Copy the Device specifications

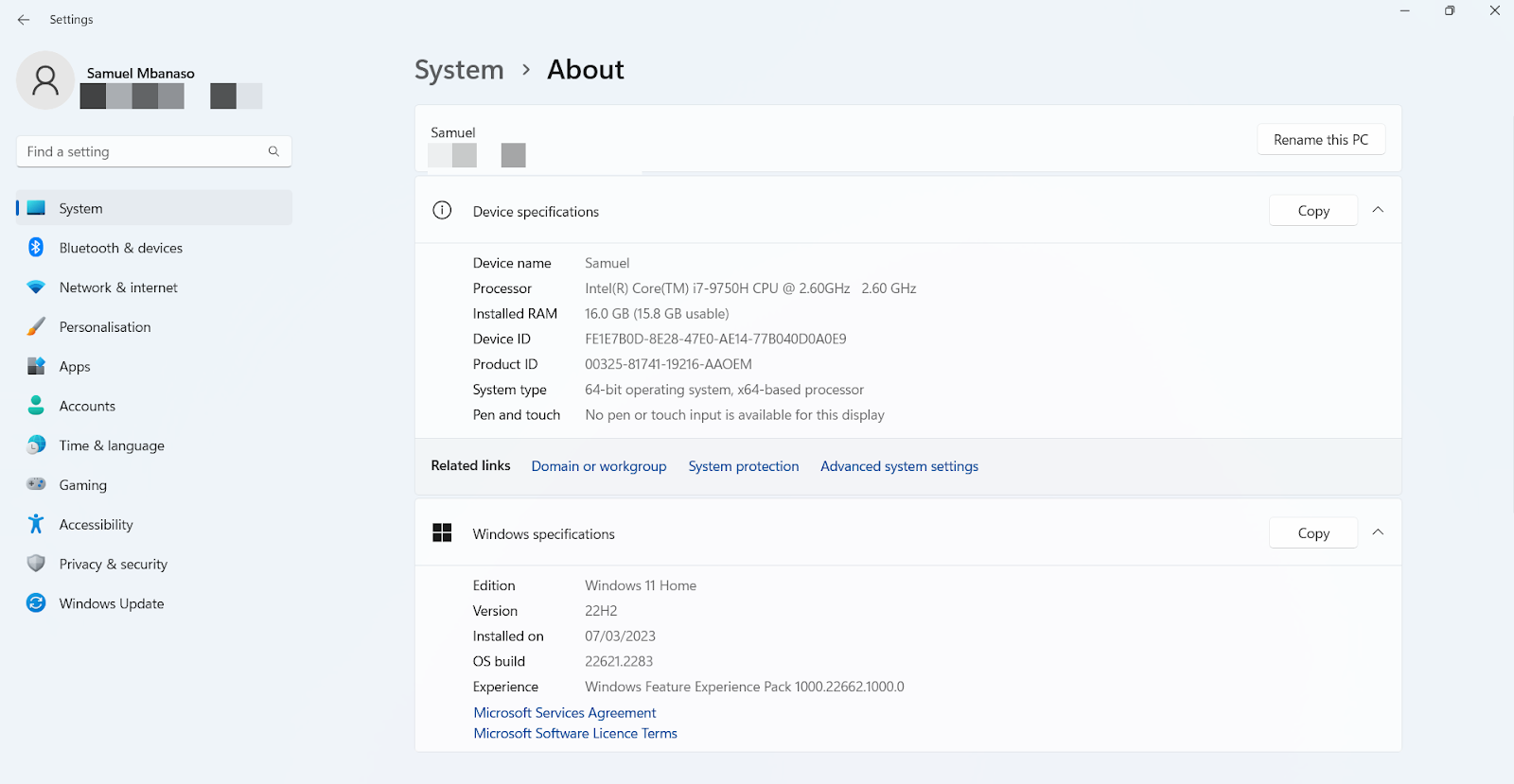(x=1313, y=211)
